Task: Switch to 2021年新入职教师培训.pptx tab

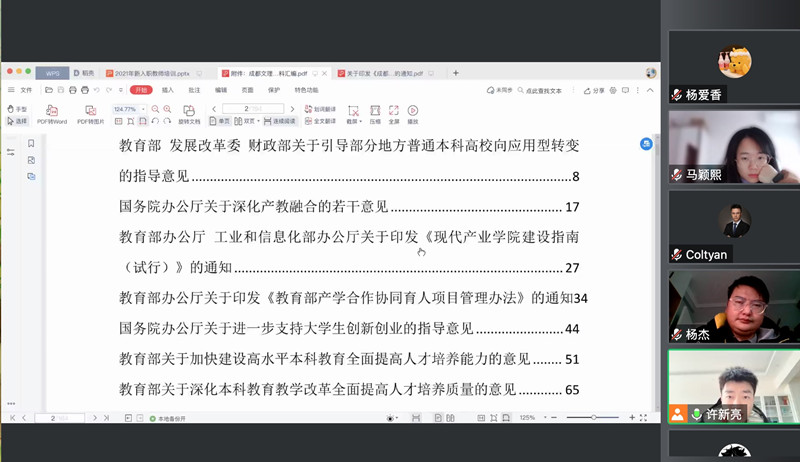Action: pos(152,73)
